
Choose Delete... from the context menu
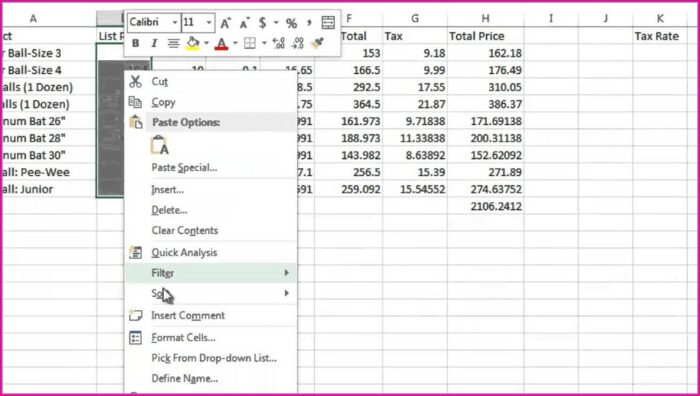210,210
